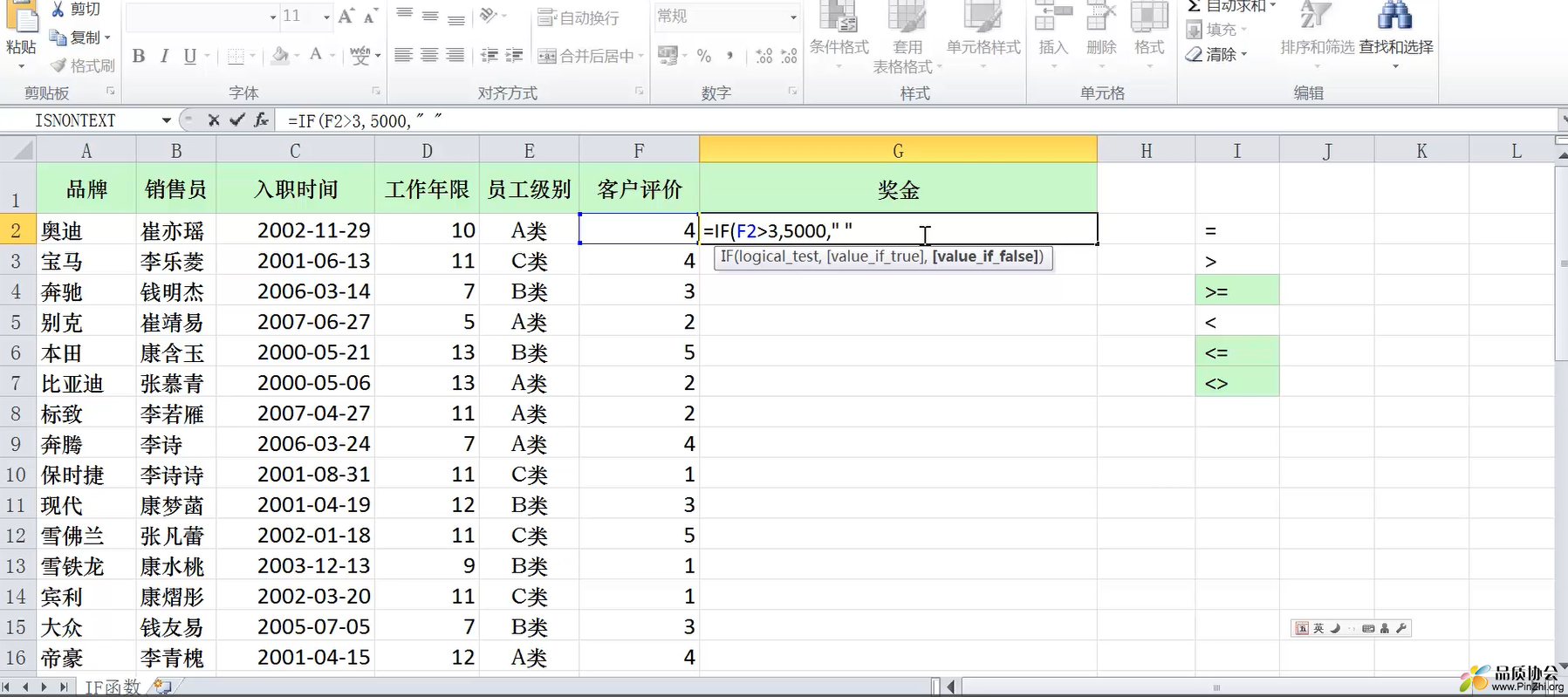This screenshot has height=697, width=1568.
Task: Align text to the left
Action: tap(403, 56)
